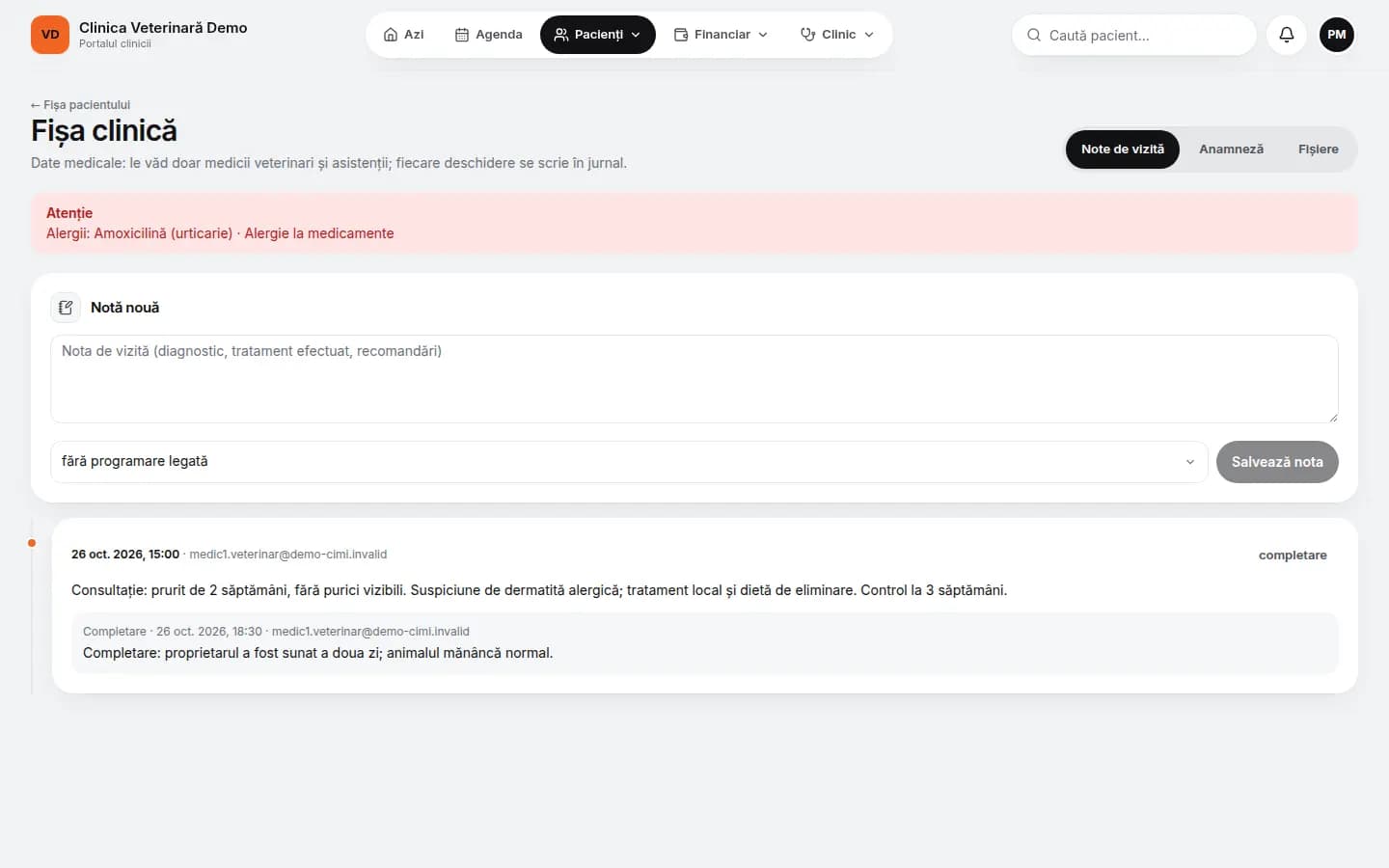Click the 26 oct. 2026, 15:00 timestamp
The image size is (1389, 868).
[125, 555]
